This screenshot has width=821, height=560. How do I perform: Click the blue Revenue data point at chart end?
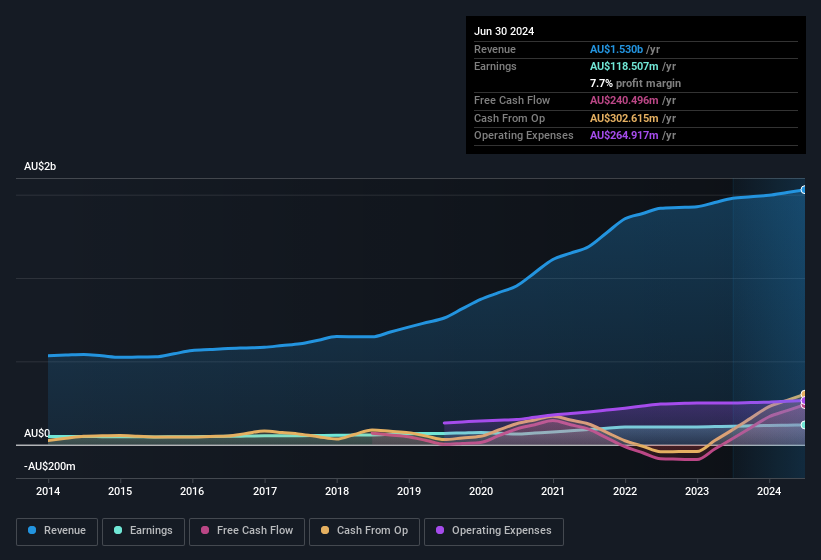(804, 190)
